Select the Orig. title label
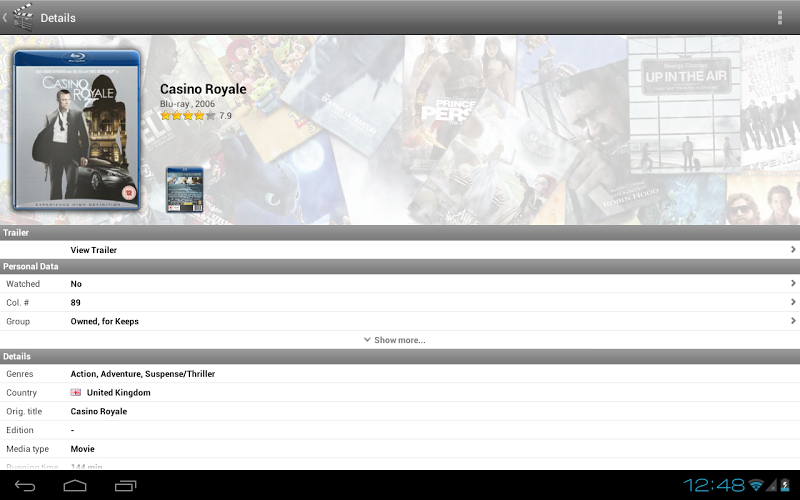This screenshot has height=500, width=800. pos(24,411)
